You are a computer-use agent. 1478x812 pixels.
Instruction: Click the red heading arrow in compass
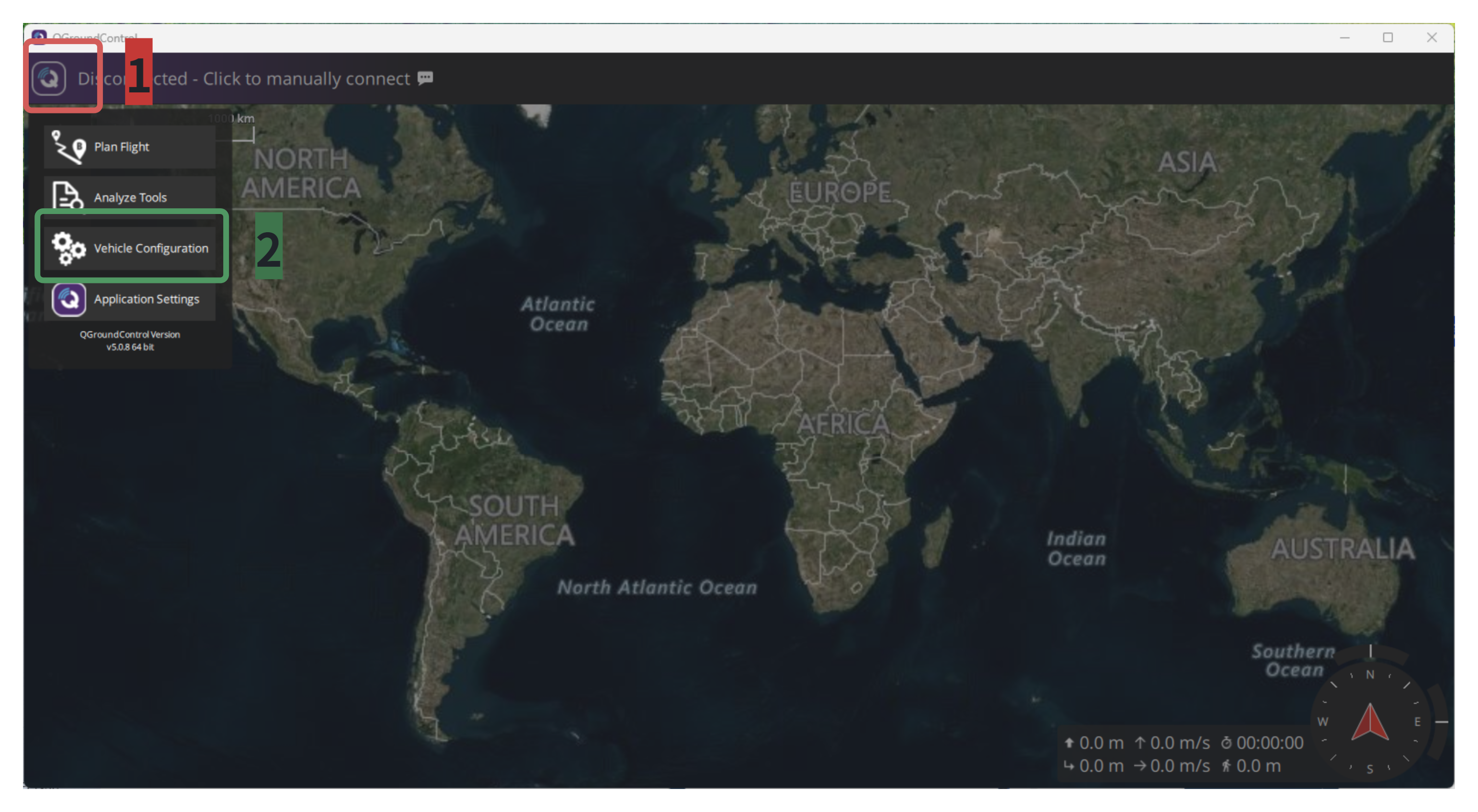pos(1370,722)
